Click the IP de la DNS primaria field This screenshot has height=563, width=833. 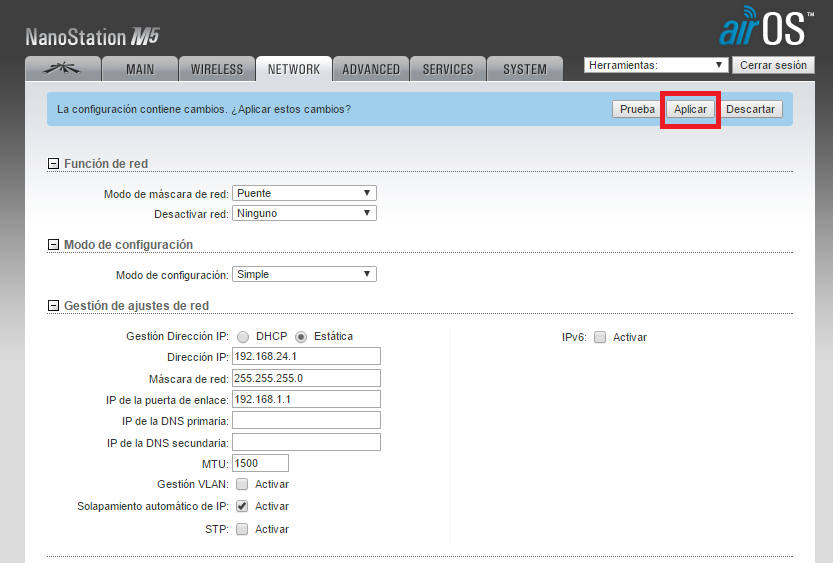[x=307, y=420]
